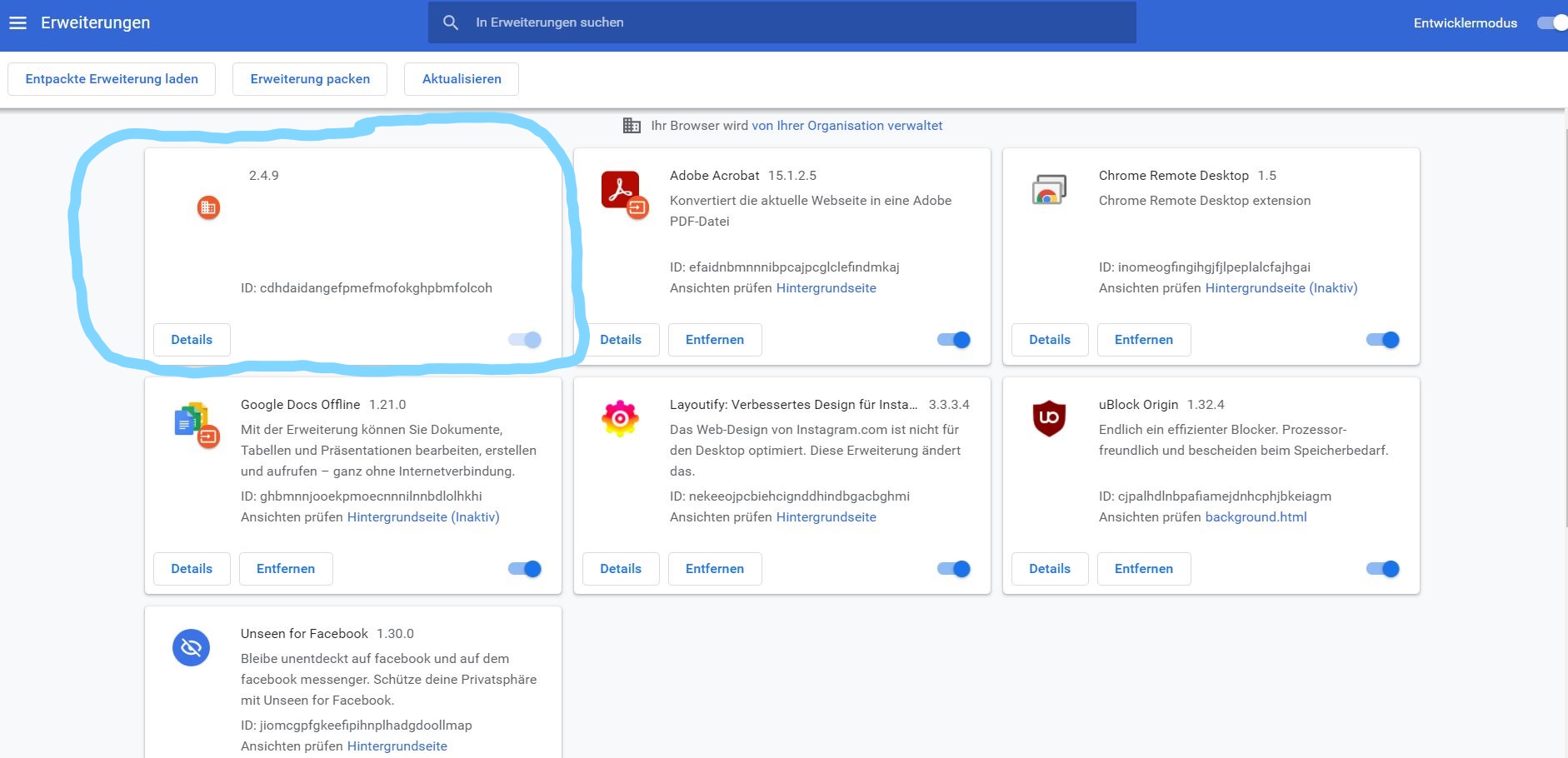Click version number 2.4.9 text
1568x758 pixels.
click(x=264, y=176)
